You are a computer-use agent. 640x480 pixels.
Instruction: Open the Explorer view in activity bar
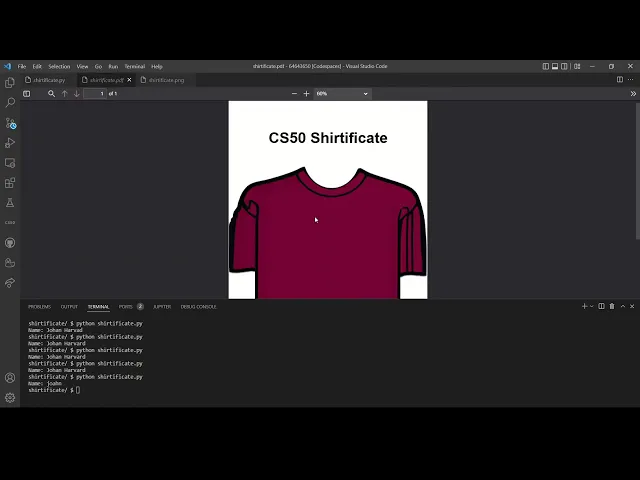coord(10,82)
